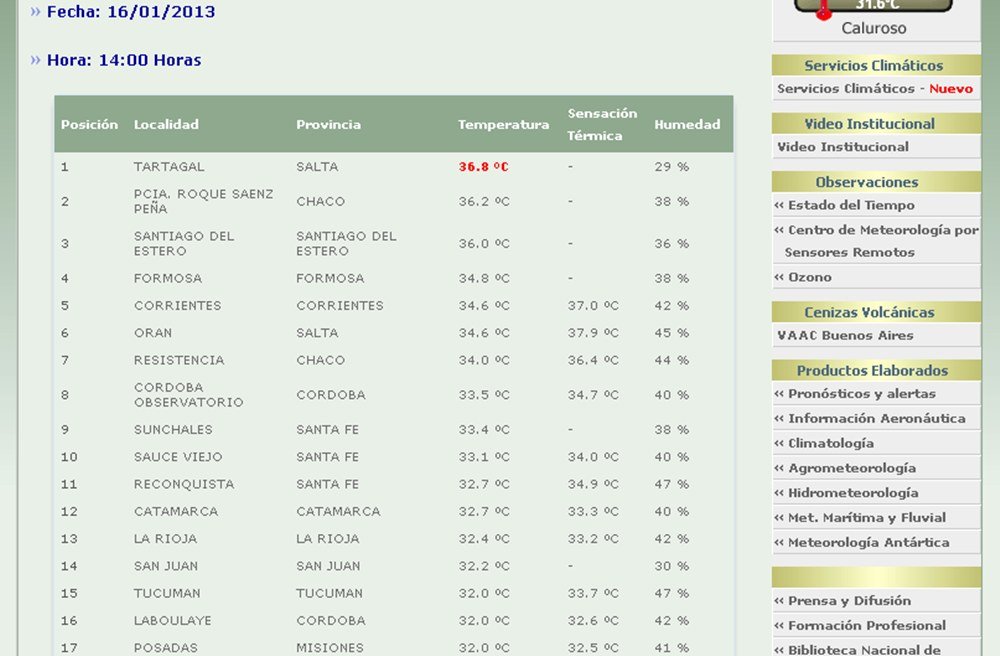The height and width of the screenshot is (656, 1000).
Task: Open the Climatología section
Action: (x=830, y=443)
